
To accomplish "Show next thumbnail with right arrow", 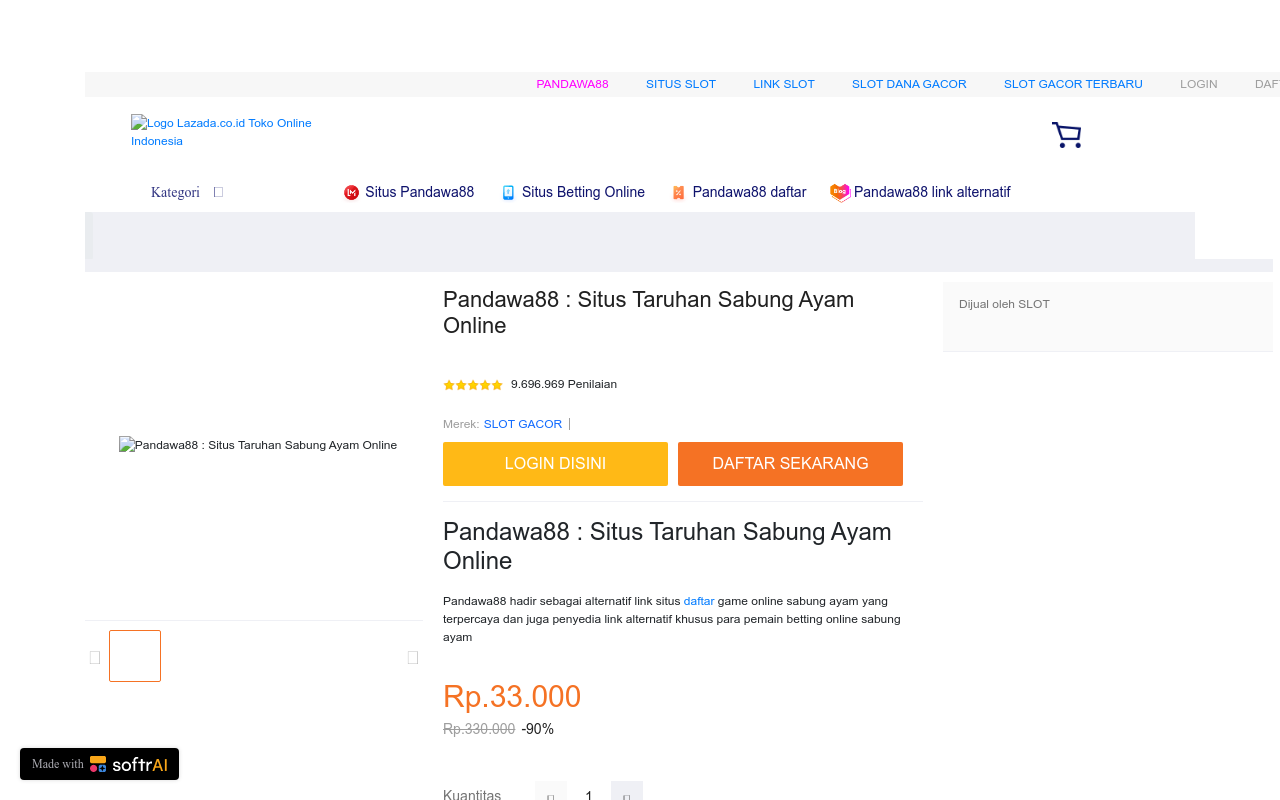I will point(413,657).
